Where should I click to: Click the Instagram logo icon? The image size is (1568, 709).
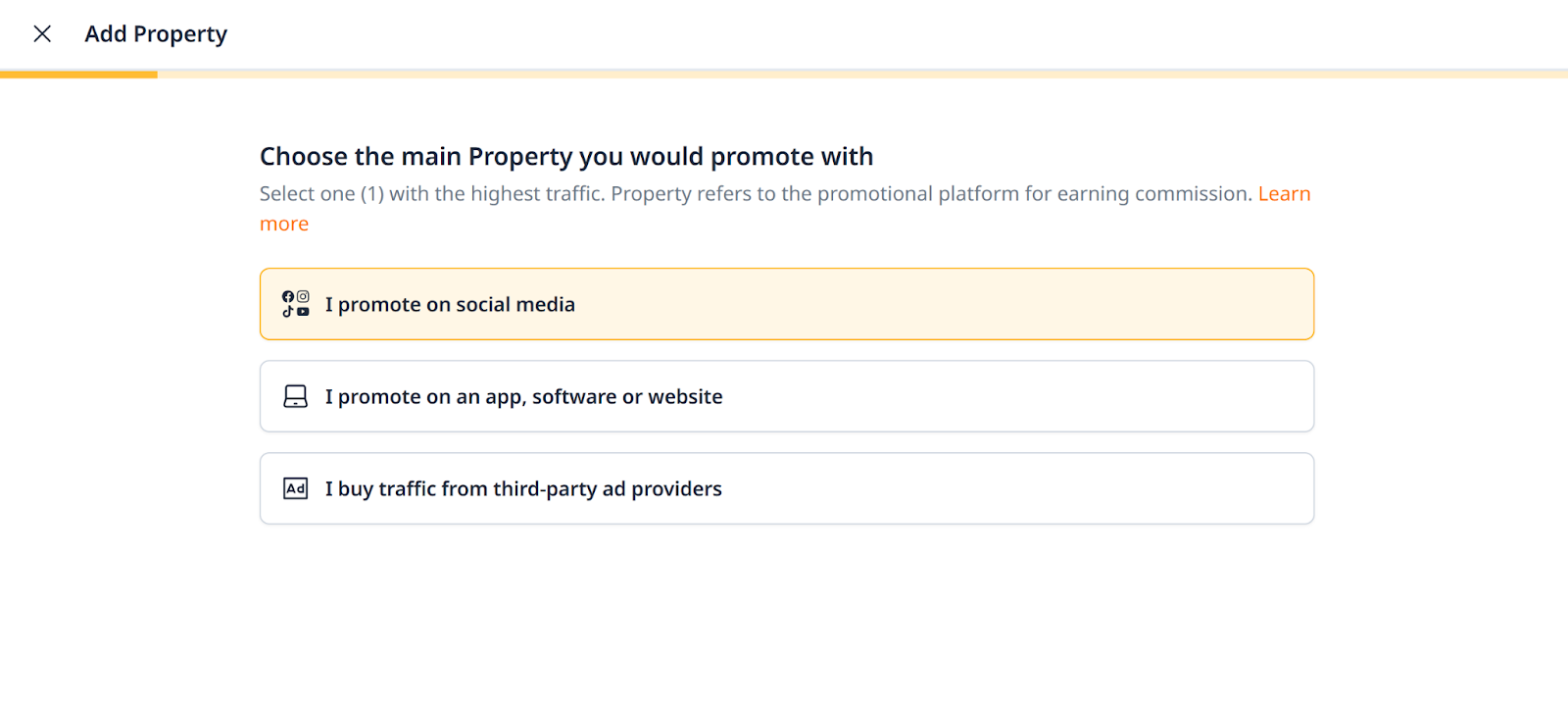(x=303, y=296)
